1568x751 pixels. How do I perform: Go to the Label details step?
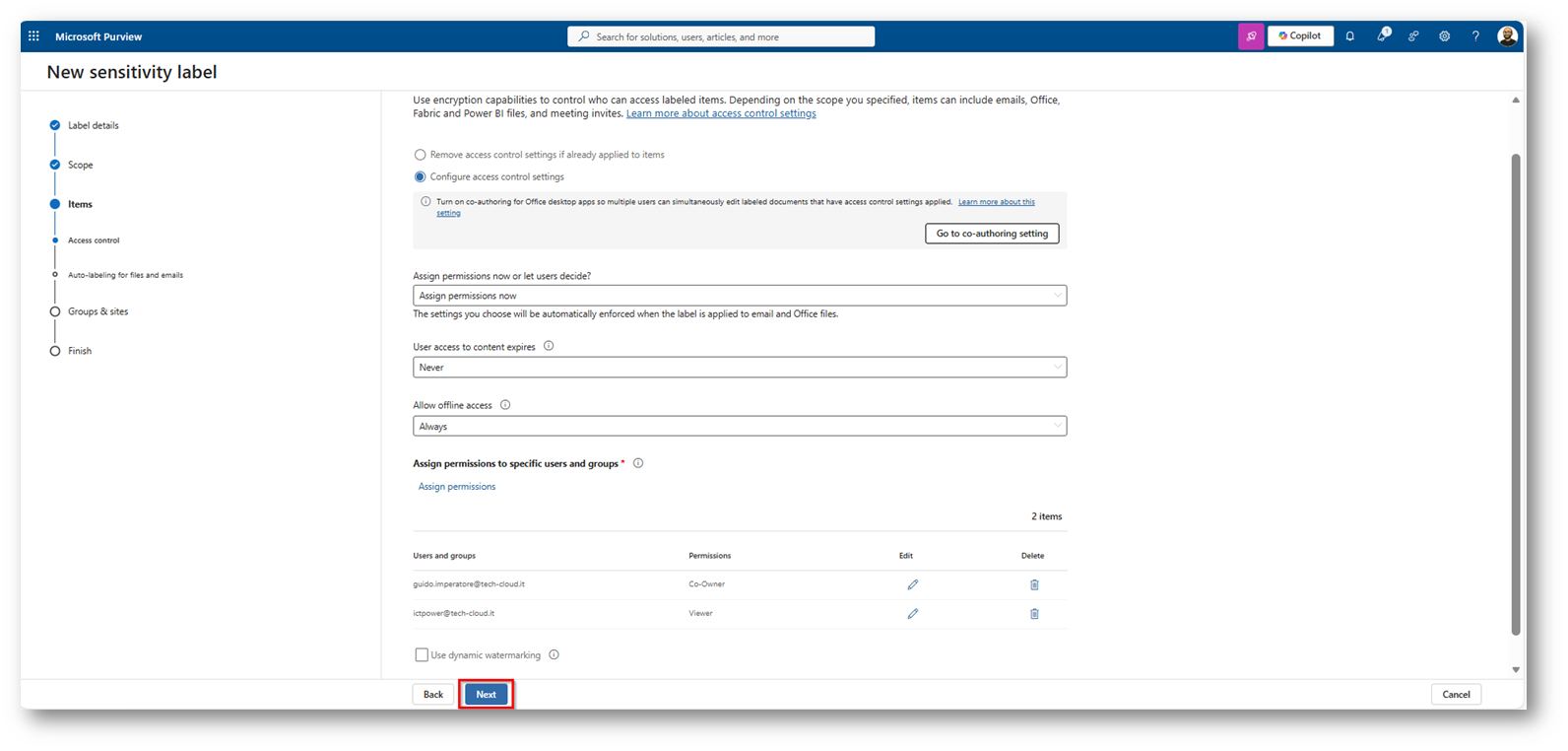pyautogui.click(x=93, y=125)
